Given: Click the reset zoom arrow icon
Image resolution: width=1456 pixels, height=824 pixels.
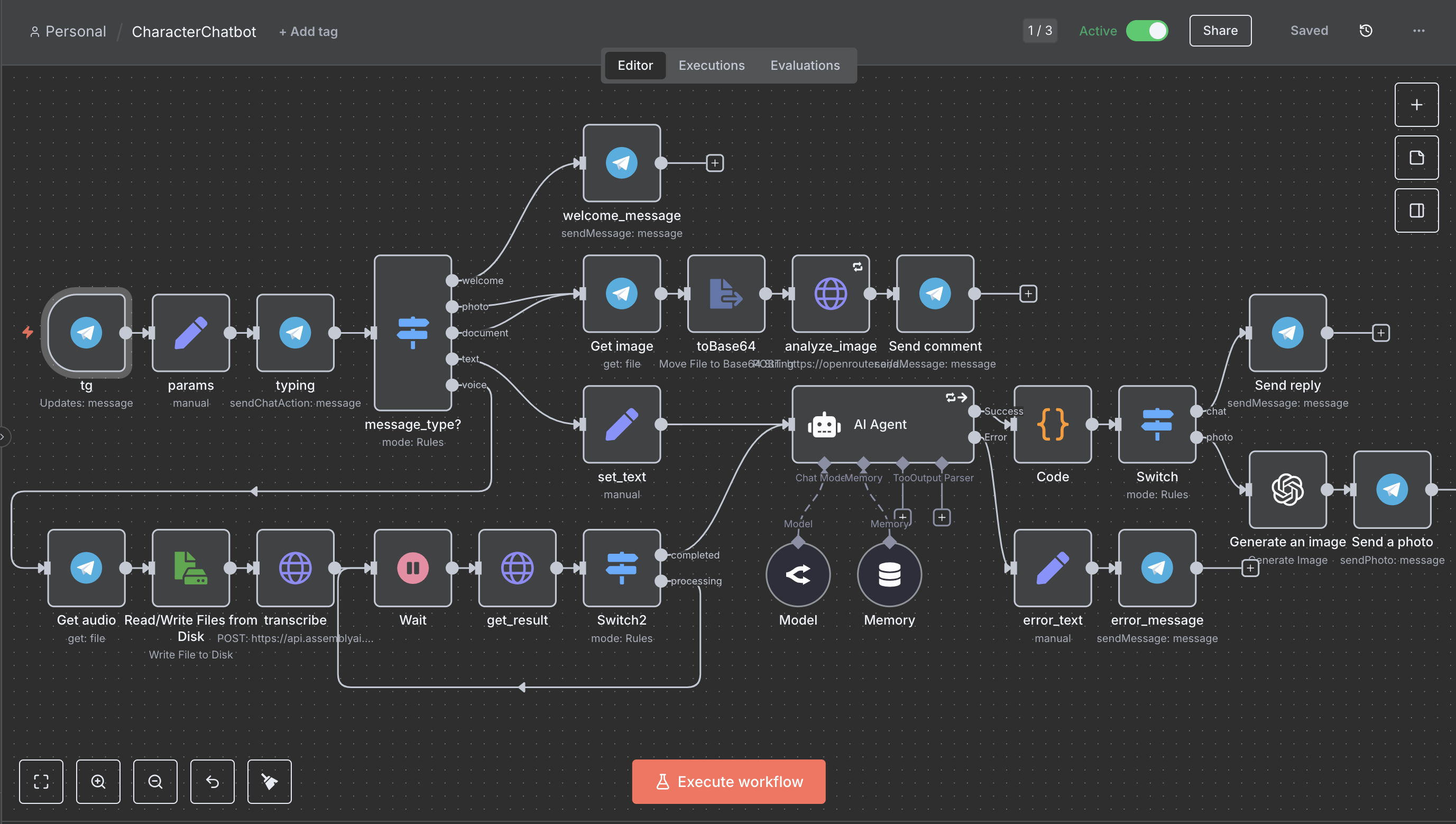Looking at the screenshot, I should [212, 781].
